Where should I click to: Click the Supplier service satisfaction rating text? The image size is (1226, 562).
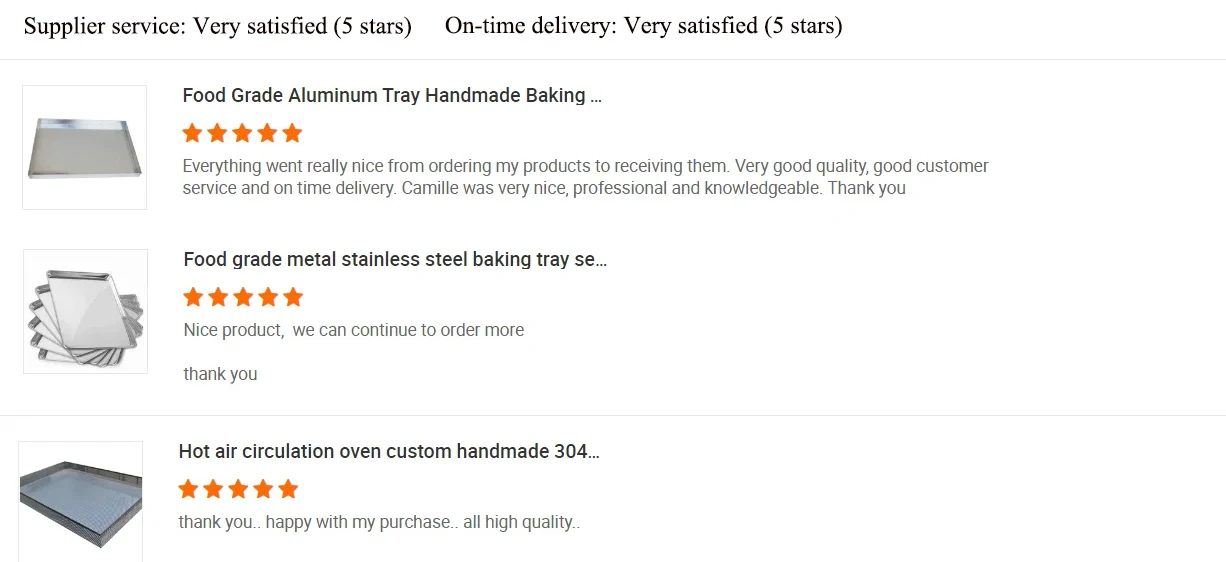[x=218, y=26]
